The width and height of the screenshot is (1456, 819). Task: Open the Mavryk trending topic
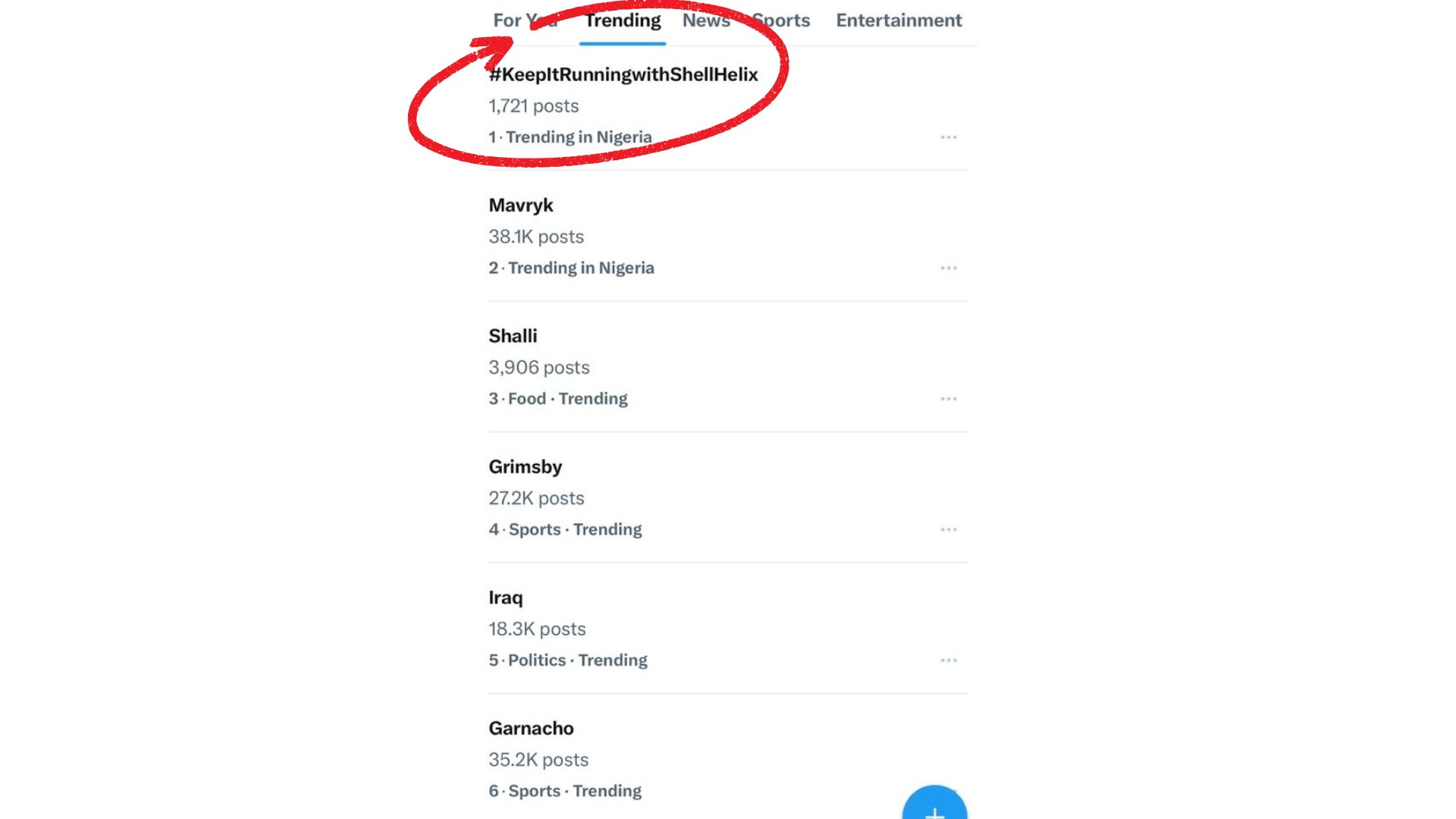[521, 206]
